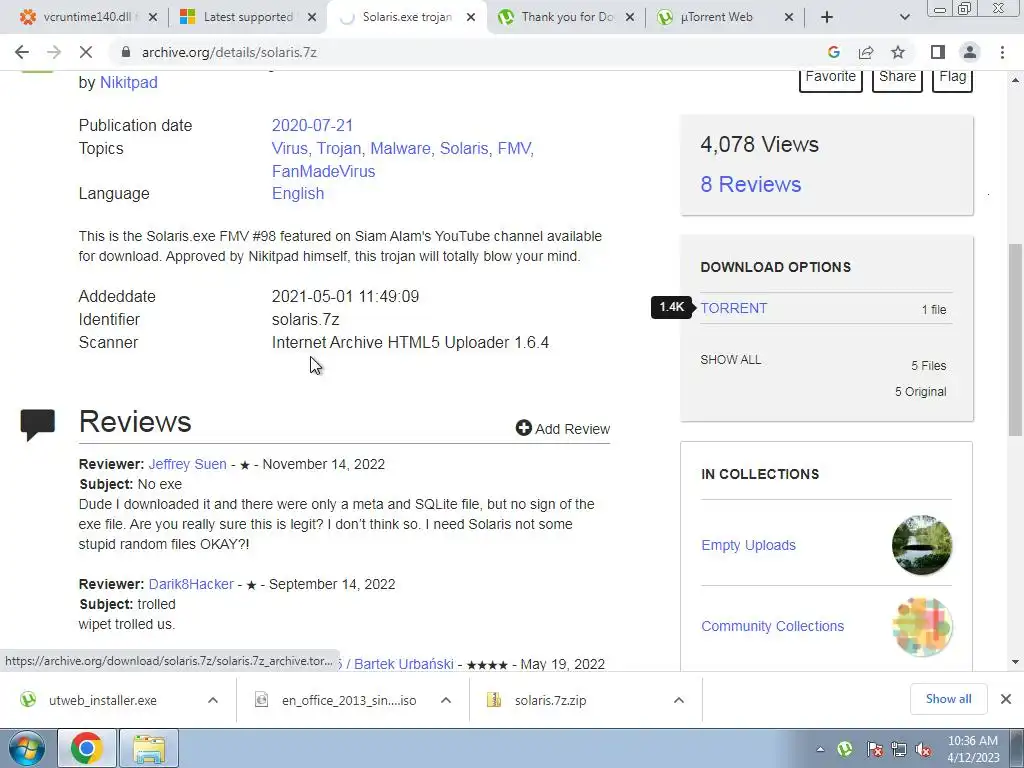This screenshot has height=768, width=1024.
Task: Expand options for utweb_installer.exe download
Action: 213,700
